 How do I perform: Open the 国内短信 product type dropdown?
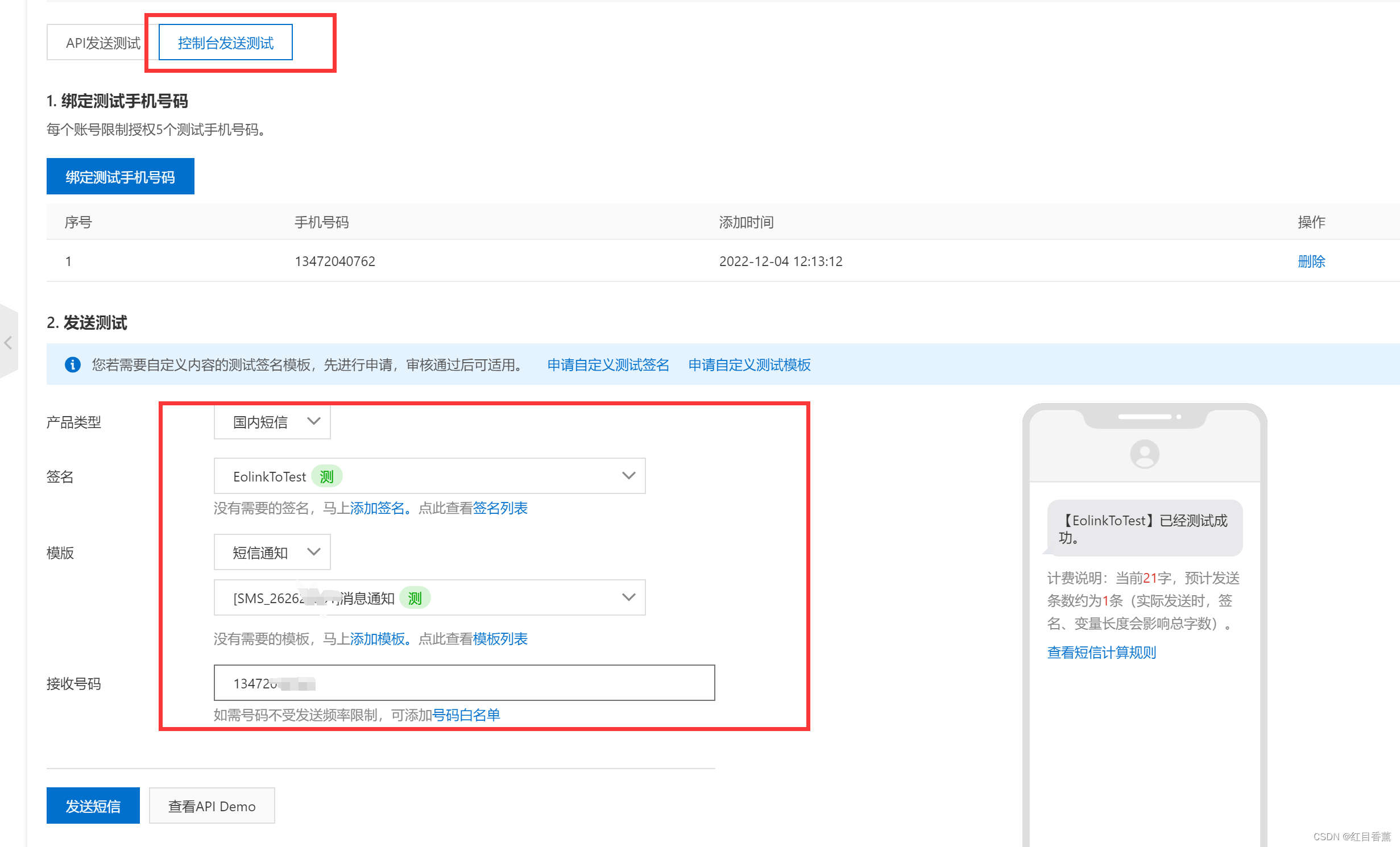[272, 422]
